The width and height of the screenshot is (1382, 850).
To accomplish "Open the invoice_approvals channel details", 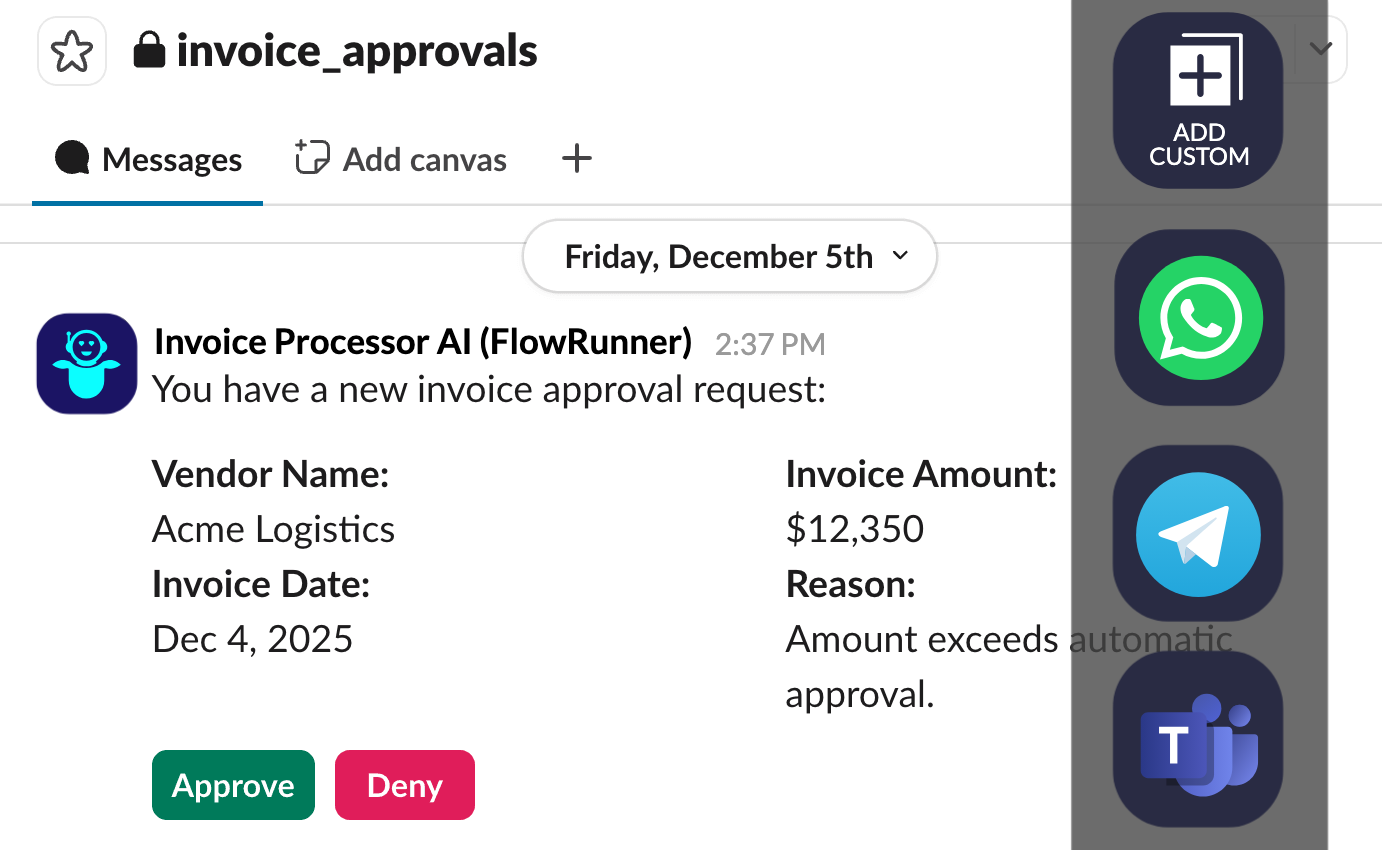I will pyautogui.click(x=357, y=51).
